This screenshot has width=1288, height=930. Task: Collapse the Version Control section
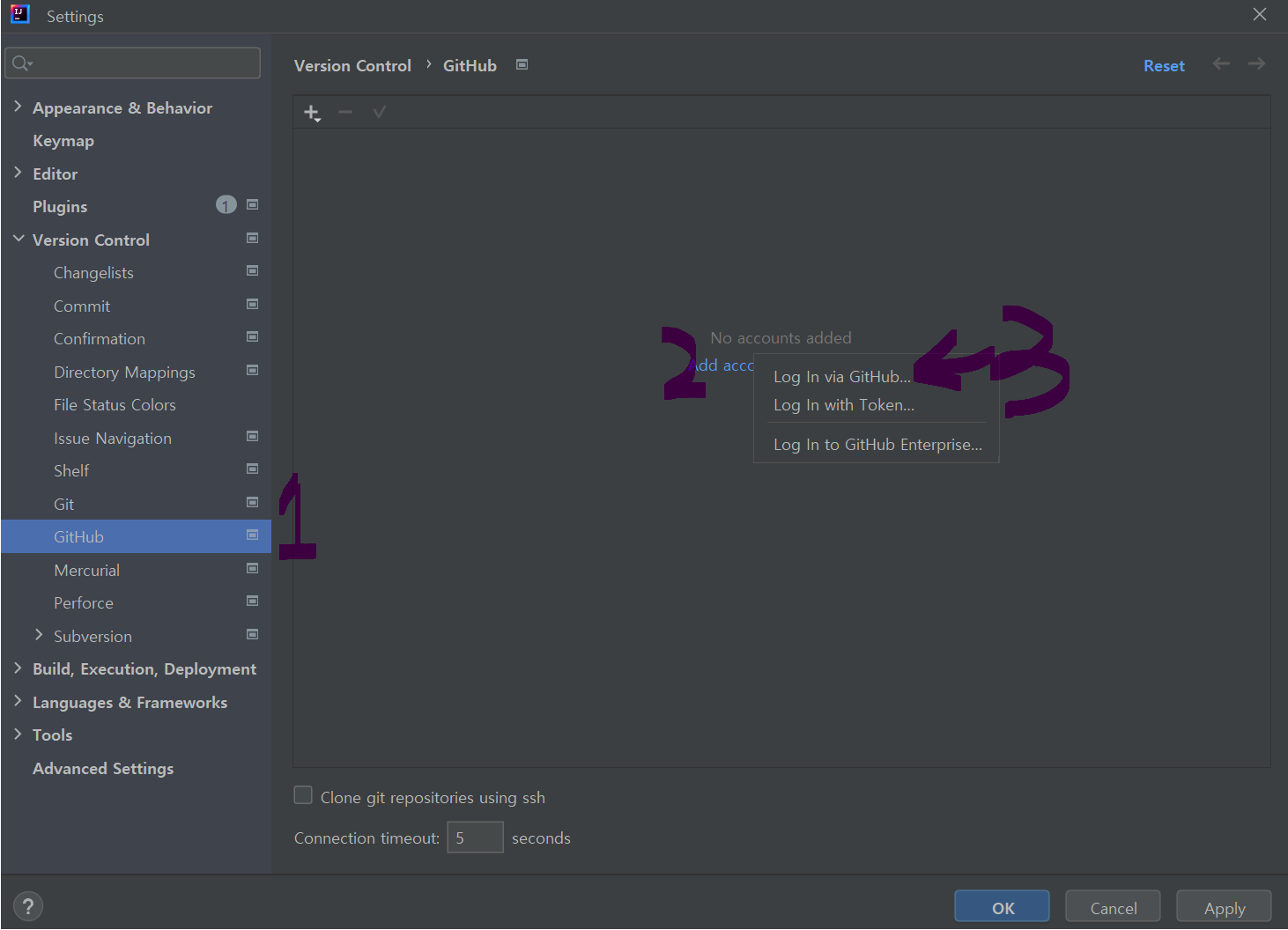click(x=19, y=239)
